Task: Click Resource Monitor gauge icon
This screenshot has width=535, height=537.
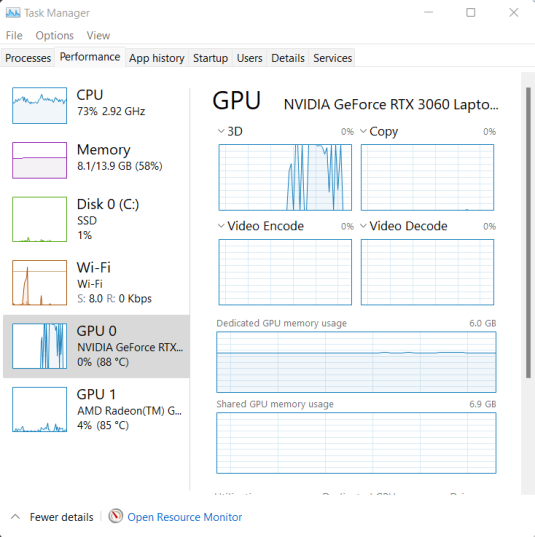Action: tap(115, 516)
